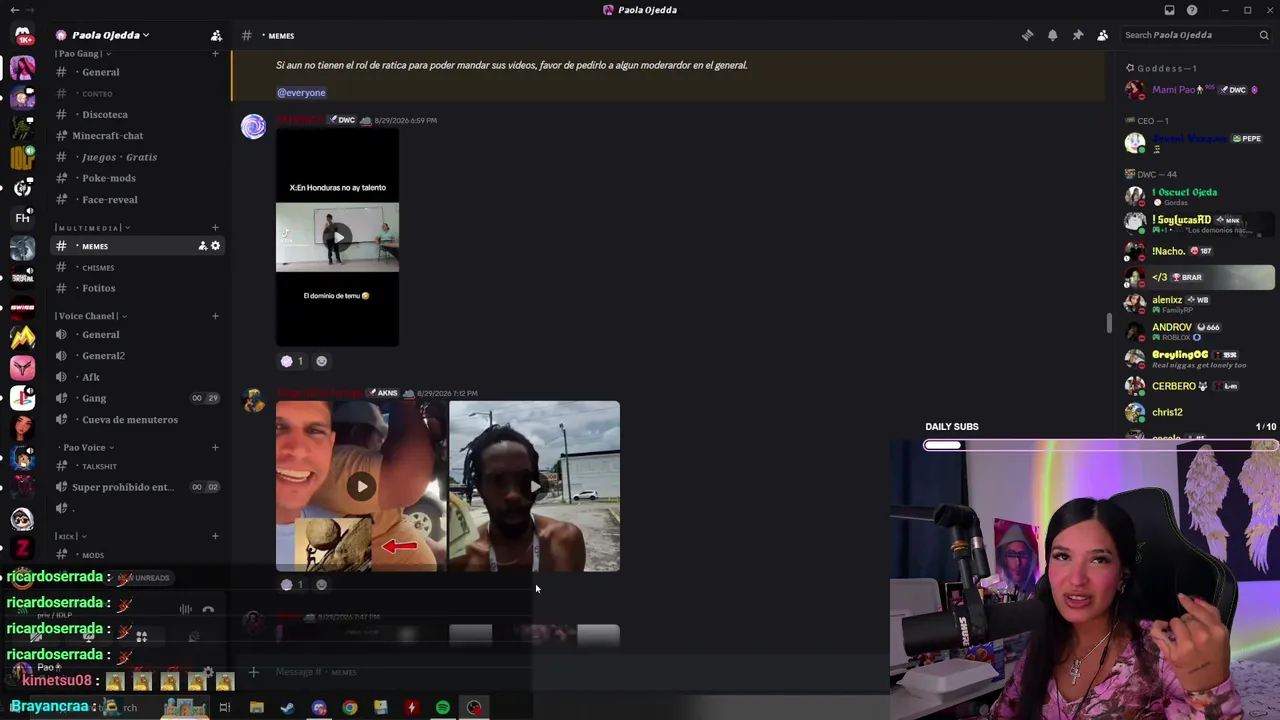Open the FH server icon
Screen dimensions: 1280x720
(22, 218)
